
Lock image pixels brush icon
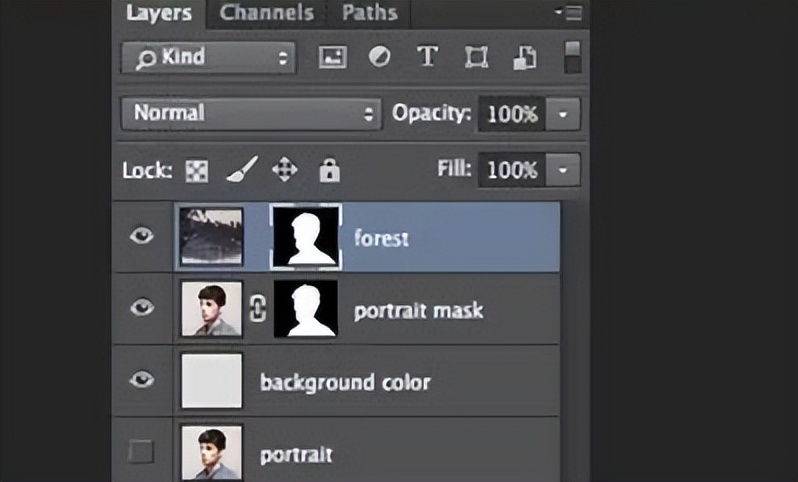click(240, 171)
